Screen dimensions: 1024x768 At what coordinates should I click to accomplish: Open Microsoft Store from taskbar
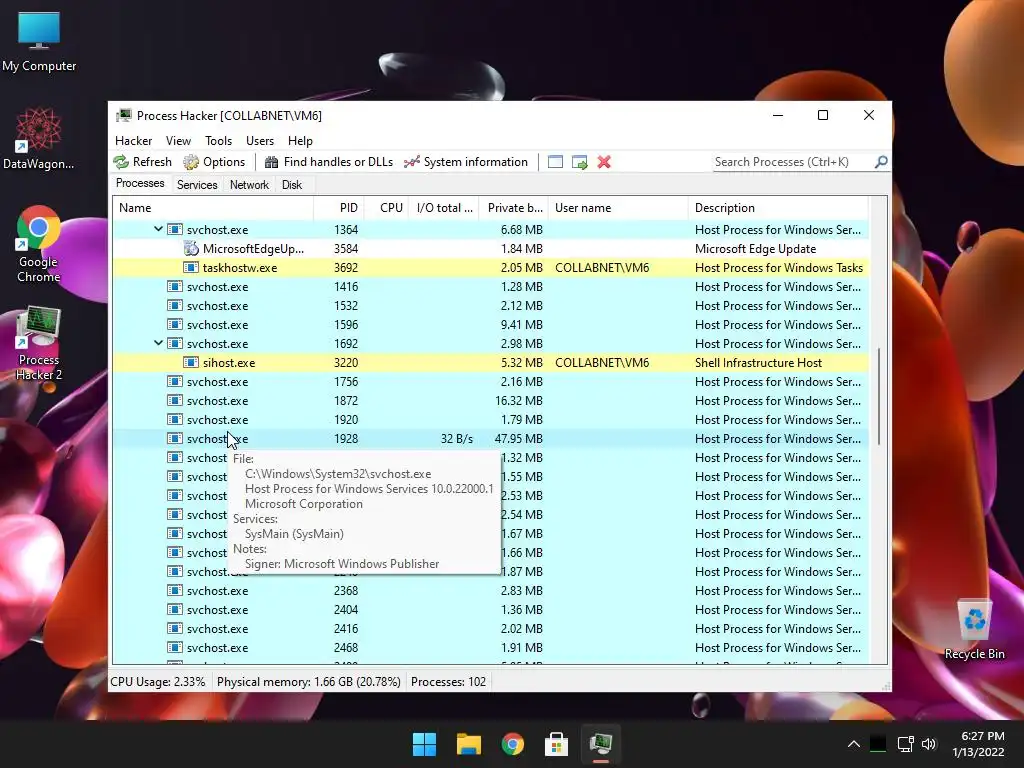tap(556, 744)
